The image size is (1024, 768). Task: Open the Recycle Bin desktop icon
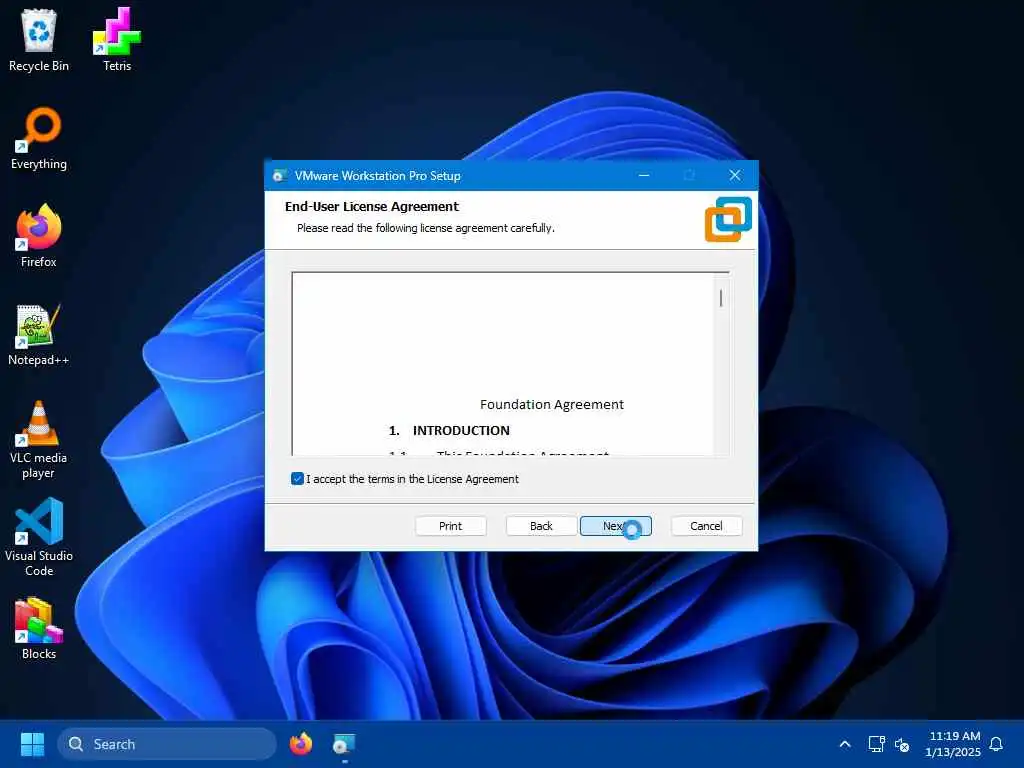pyautogui.click(x=39, y=39)
